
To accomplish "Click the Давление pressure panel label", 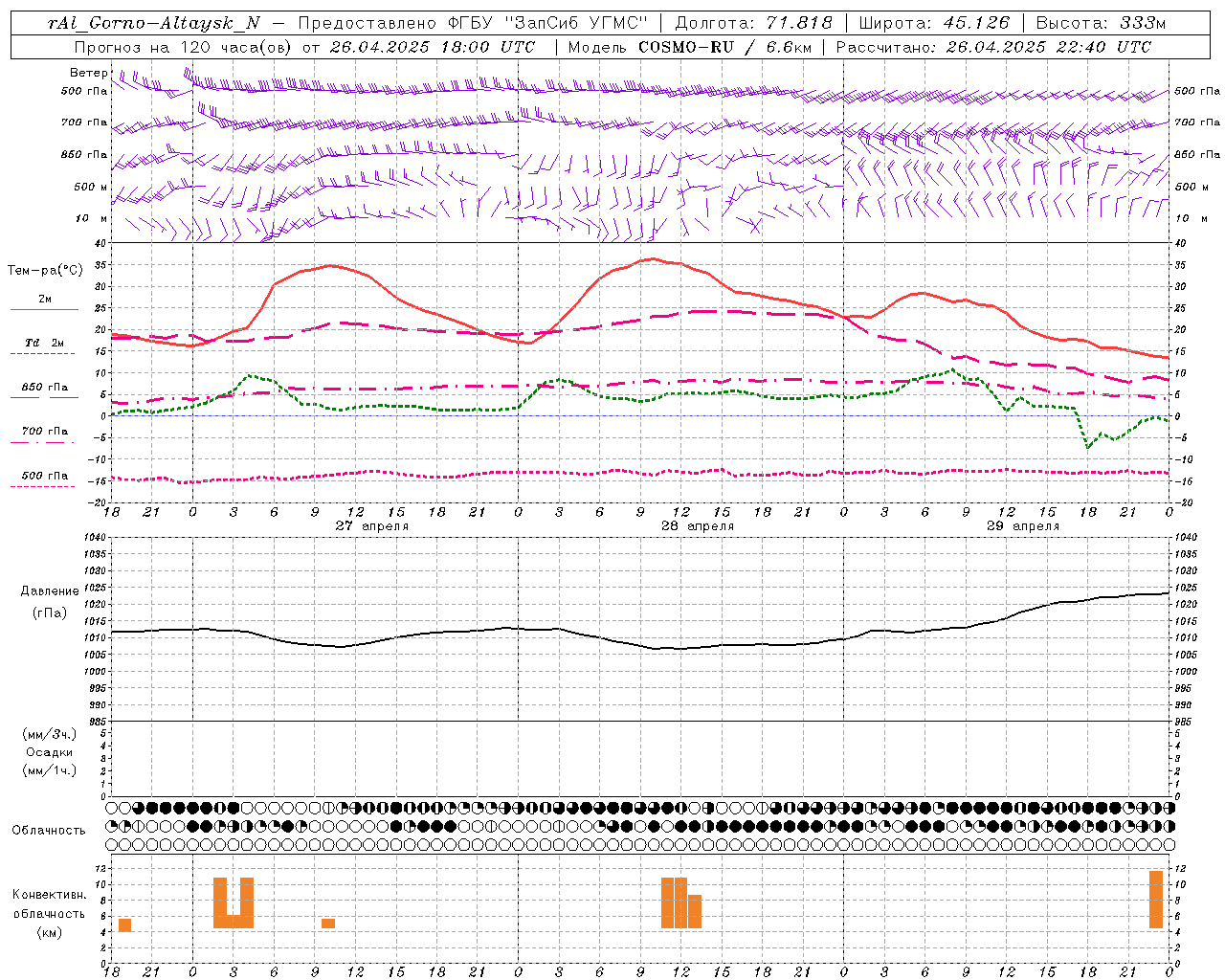I will click(50, 591).
